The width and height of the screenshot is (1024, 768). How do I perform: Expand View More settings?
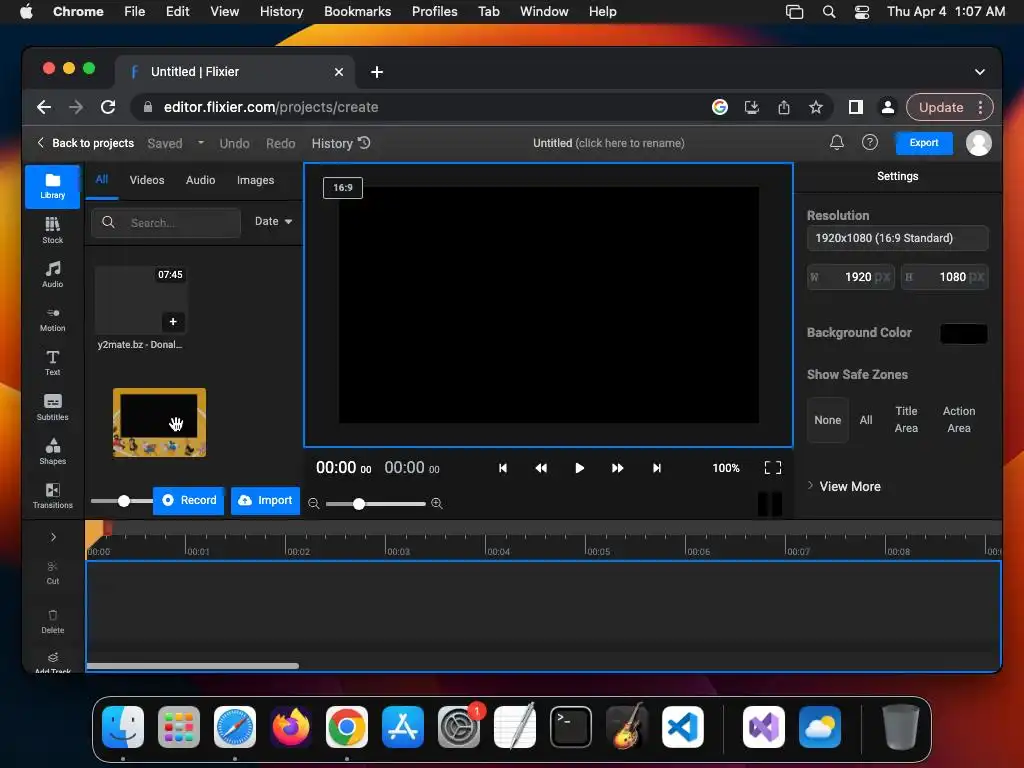click(844, 486)
